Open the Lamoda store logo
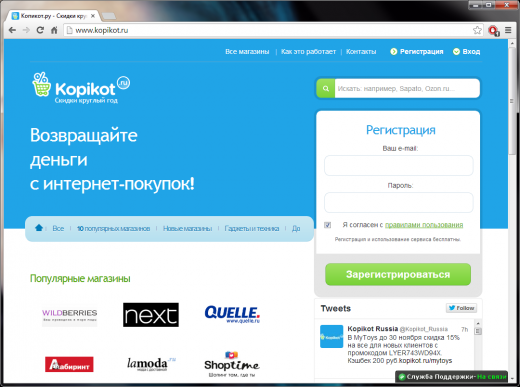 151,364
